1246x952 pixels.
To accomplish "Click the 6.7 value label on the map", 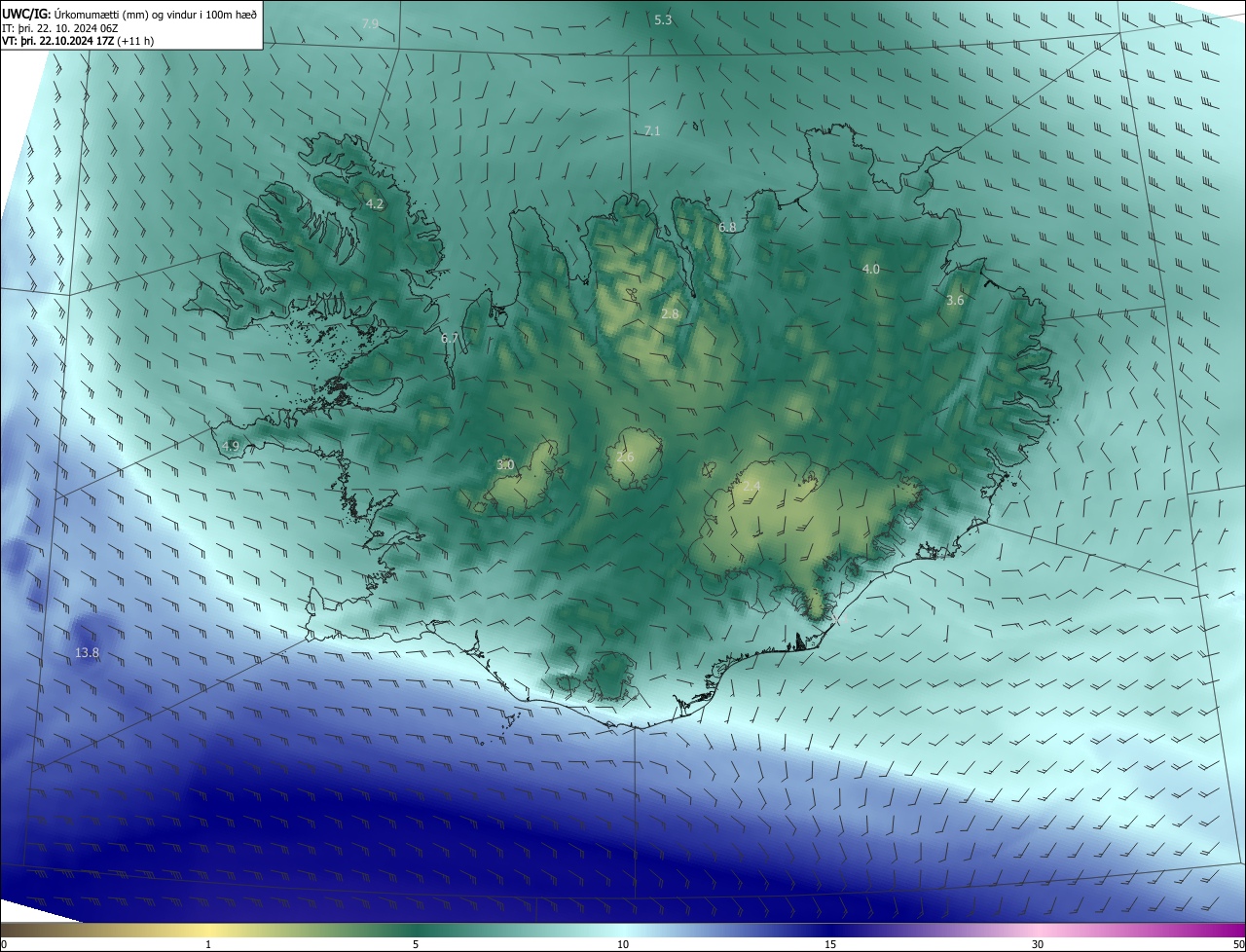I will pos(449,338).
